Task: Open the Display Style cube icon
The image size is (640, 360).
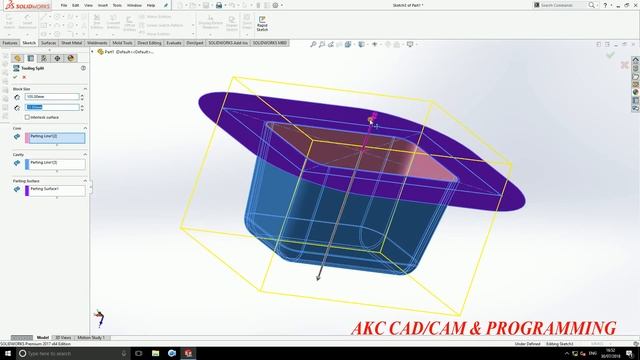Action: pos(361,44)
